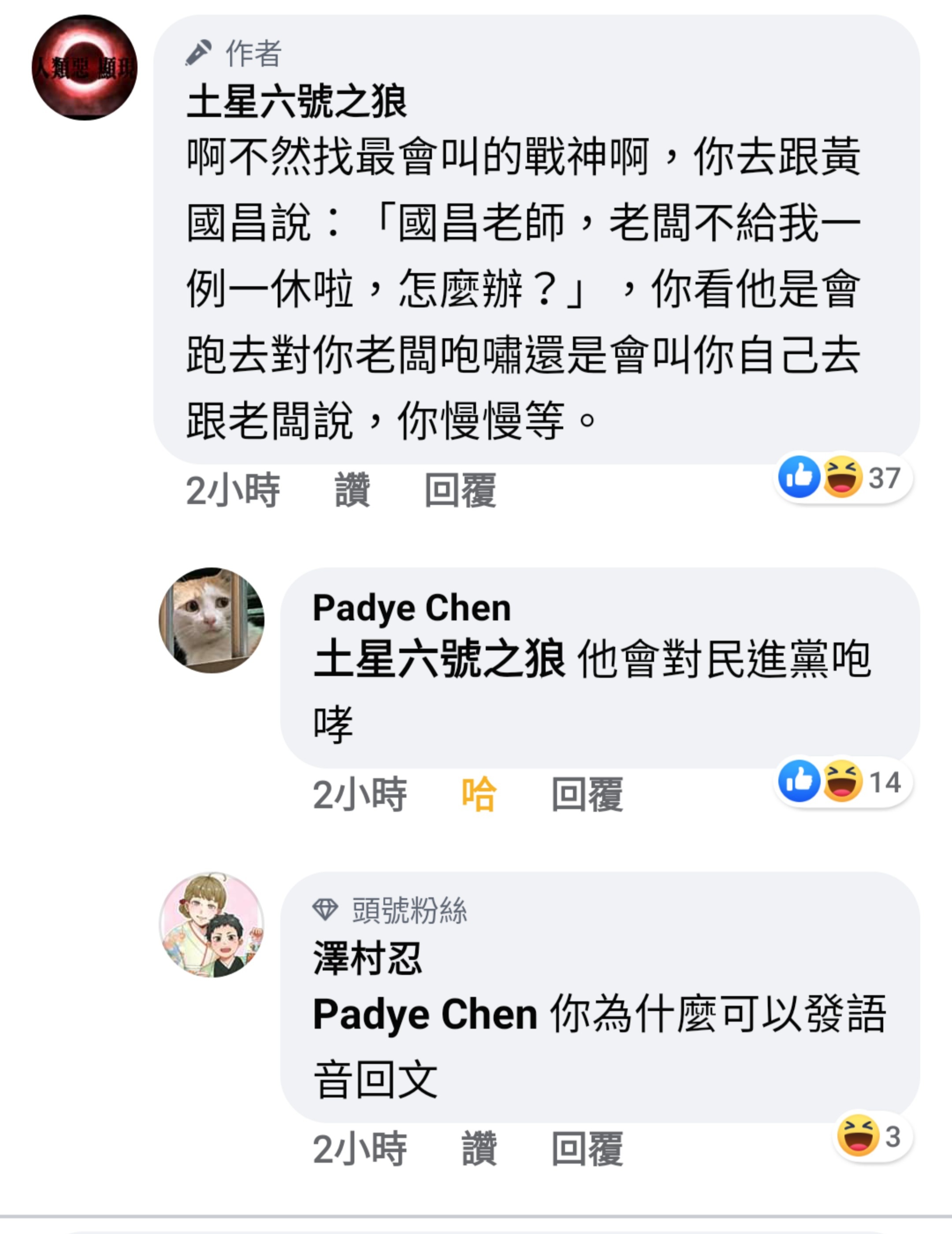
Task: Tap the 頭號粉絲 diamond badge icon
Action: pos(325,910)
